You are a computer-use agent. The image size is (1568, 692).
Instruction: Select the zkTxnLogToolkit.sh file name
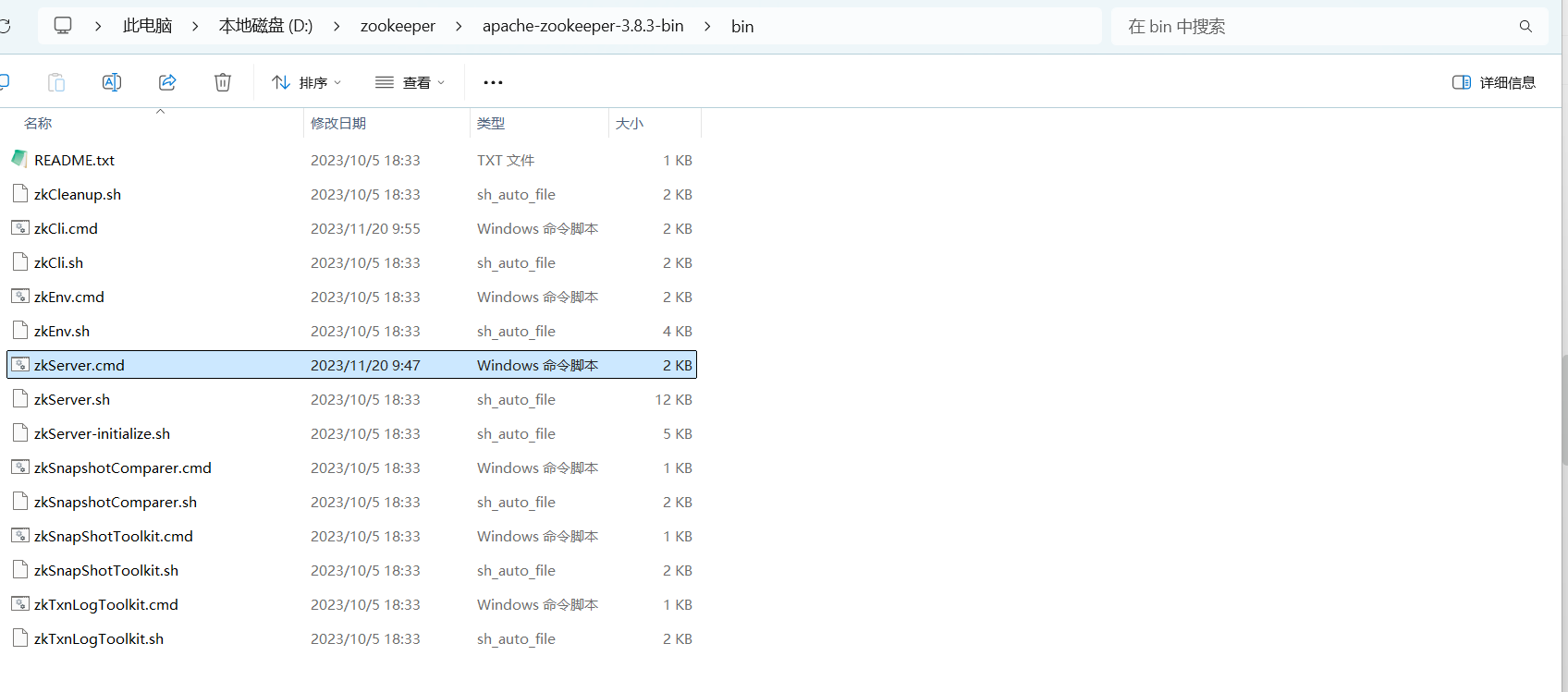point(99,638)
